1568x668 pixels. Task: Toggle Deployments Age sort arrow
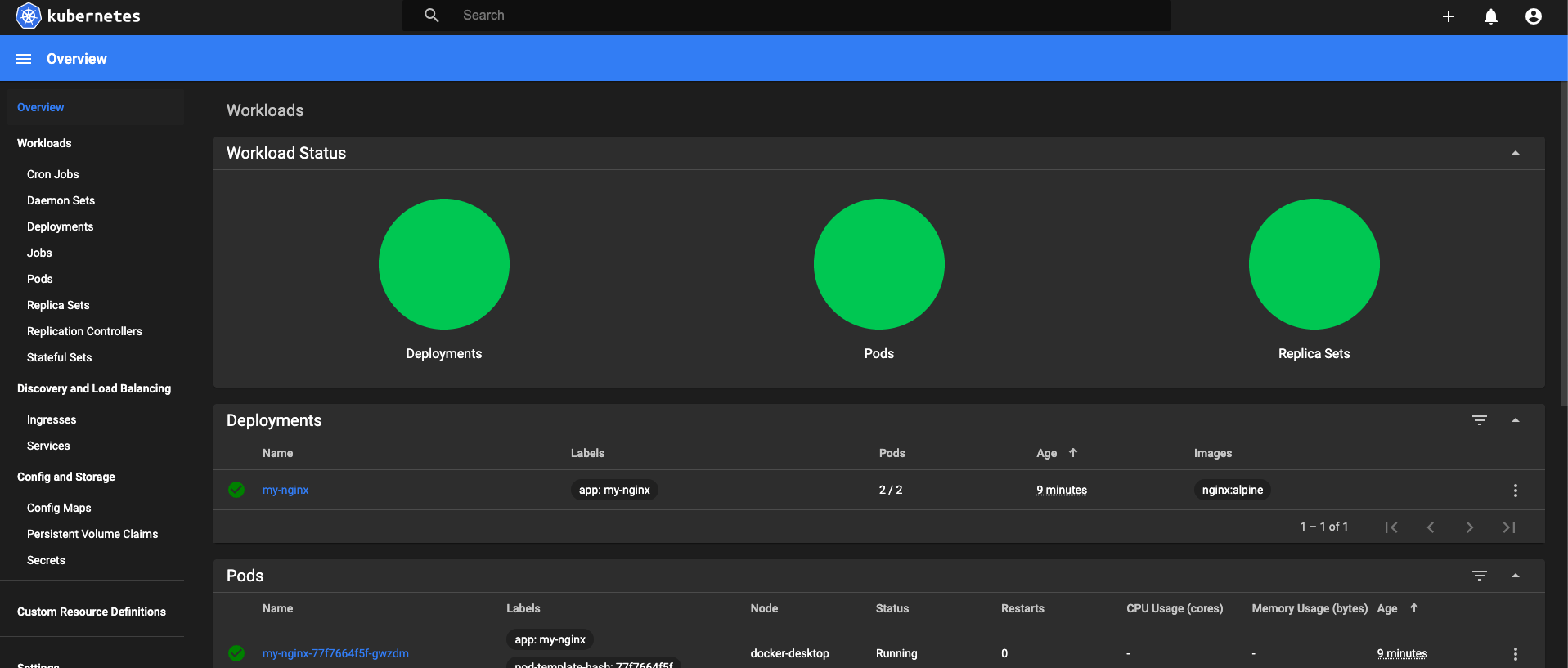click(x=1073, y=453)
